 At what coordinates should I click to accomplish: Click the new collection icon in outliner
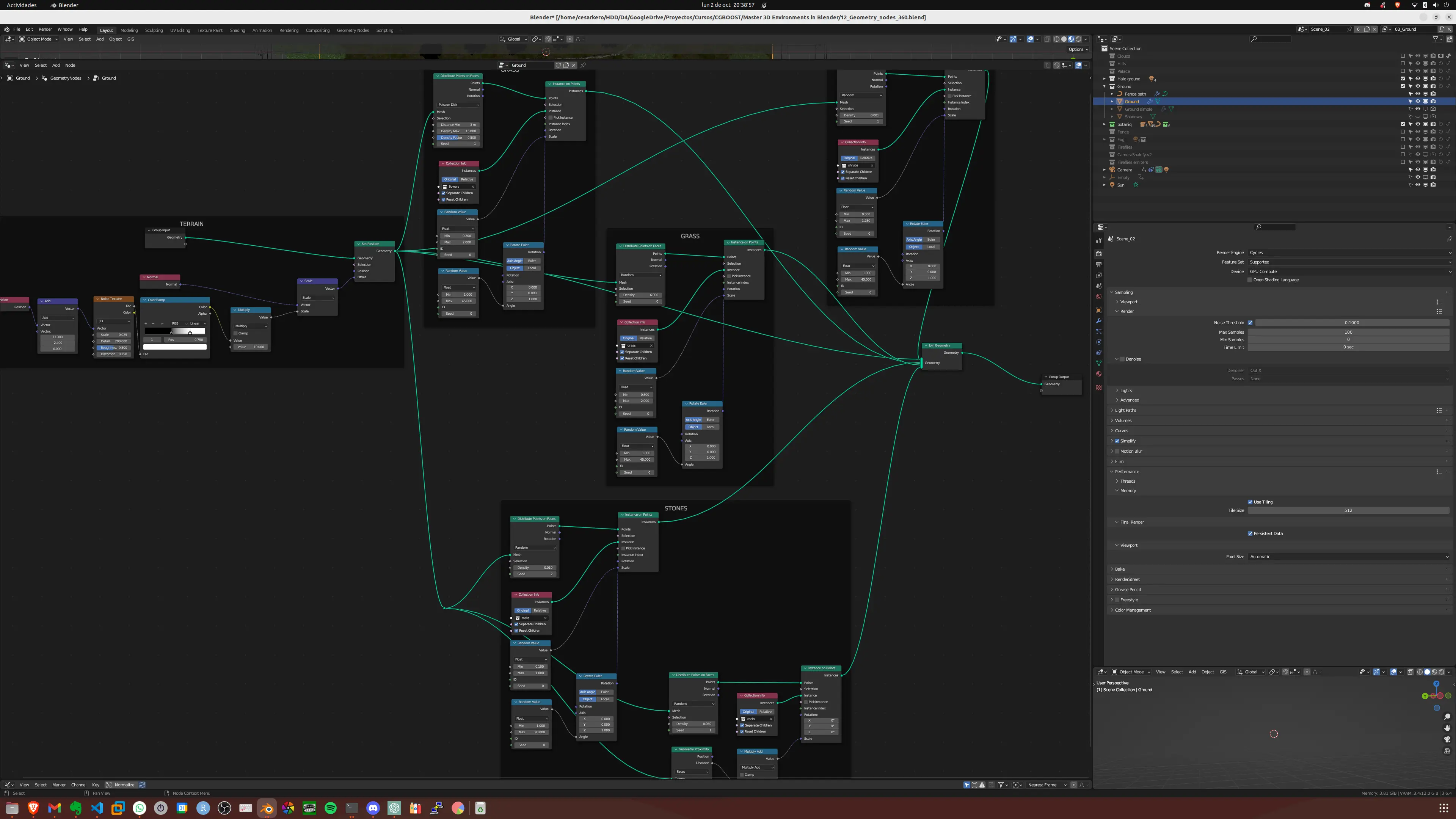[x=1449, y=39]
